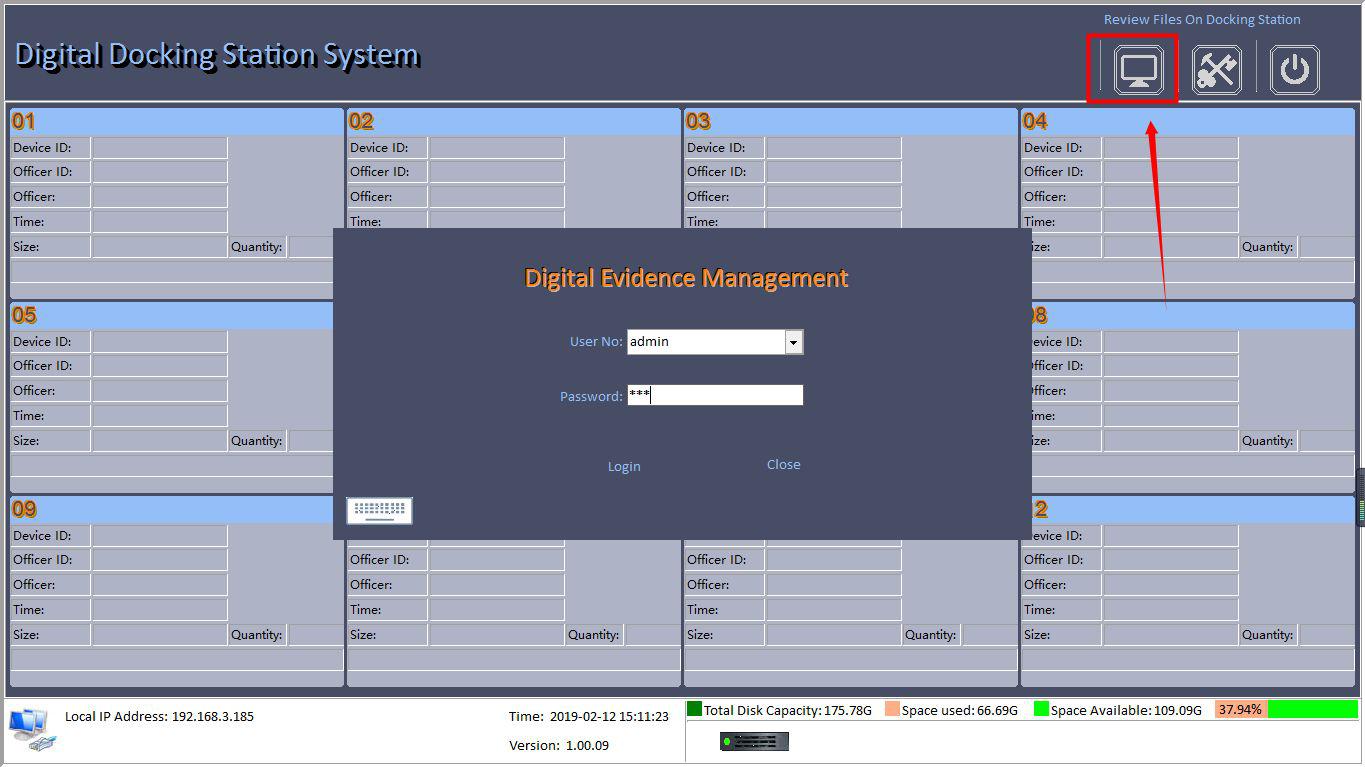Click Time field in slot 05

[x=160, y=416]
